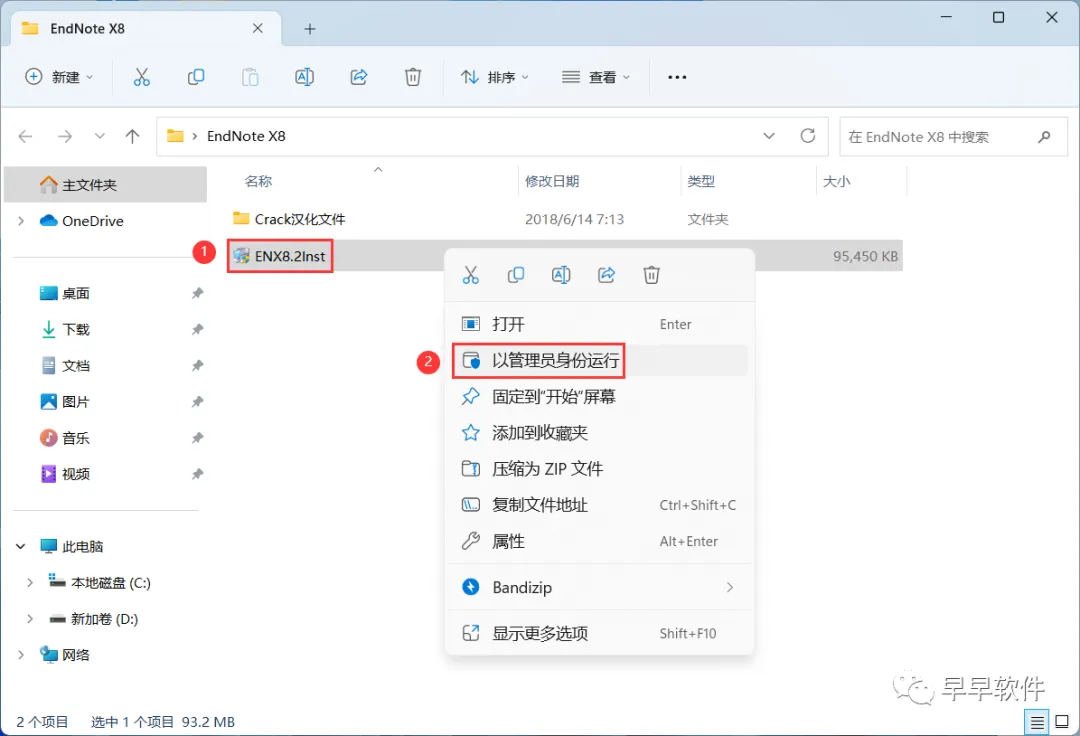Click EndNote X8 in the address path
The width and height of the screenshot is (1080, 736).
point(246,136)
